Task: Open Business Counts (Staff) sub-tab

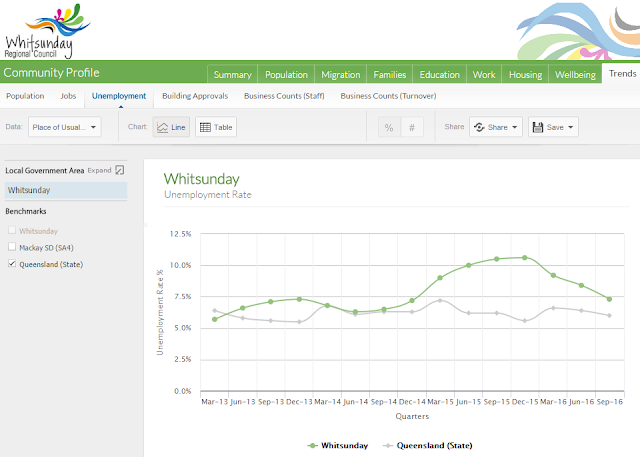Action: tap(284, 96)
